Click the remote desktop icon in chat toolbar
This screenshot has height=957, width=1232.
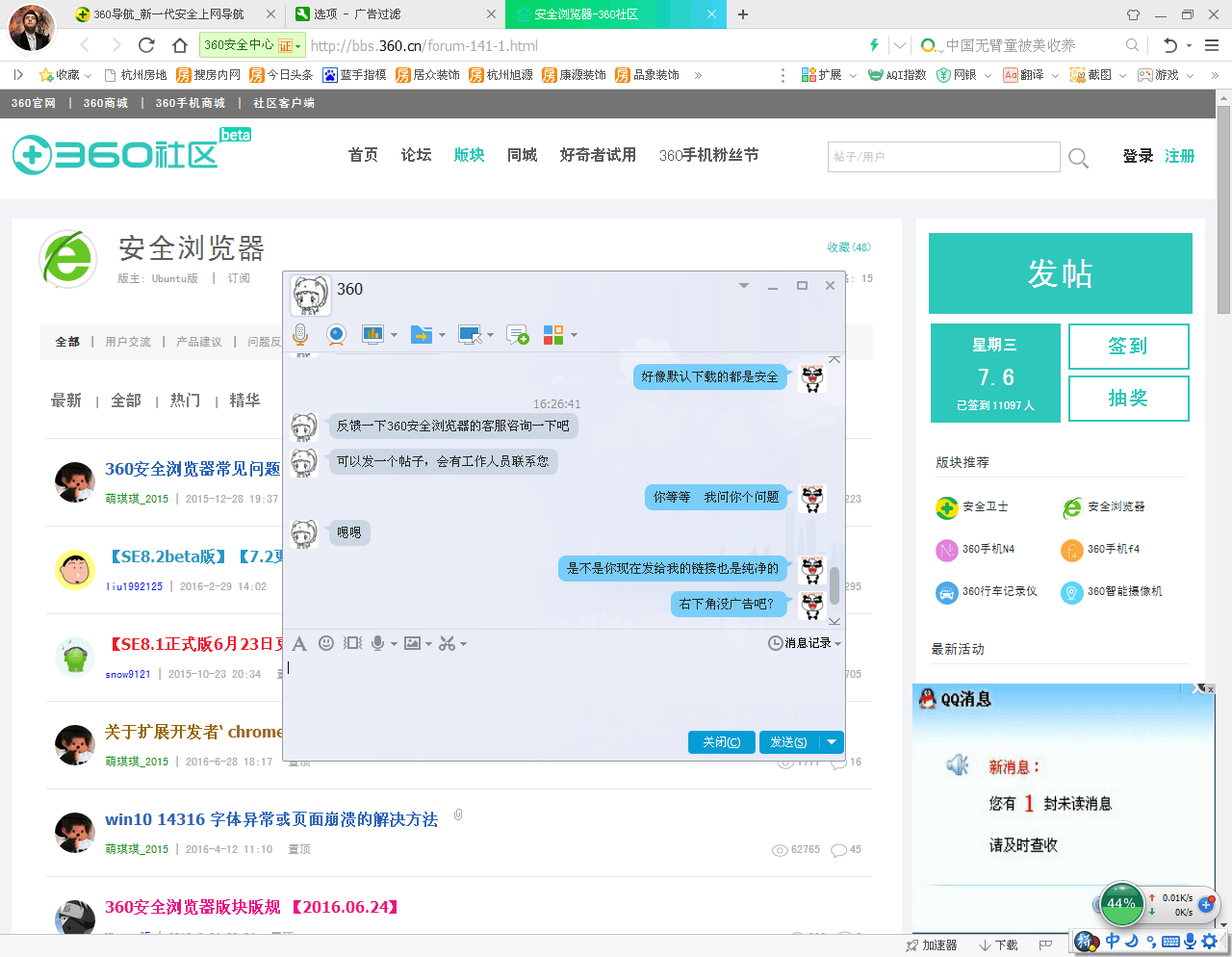point(470,334)
